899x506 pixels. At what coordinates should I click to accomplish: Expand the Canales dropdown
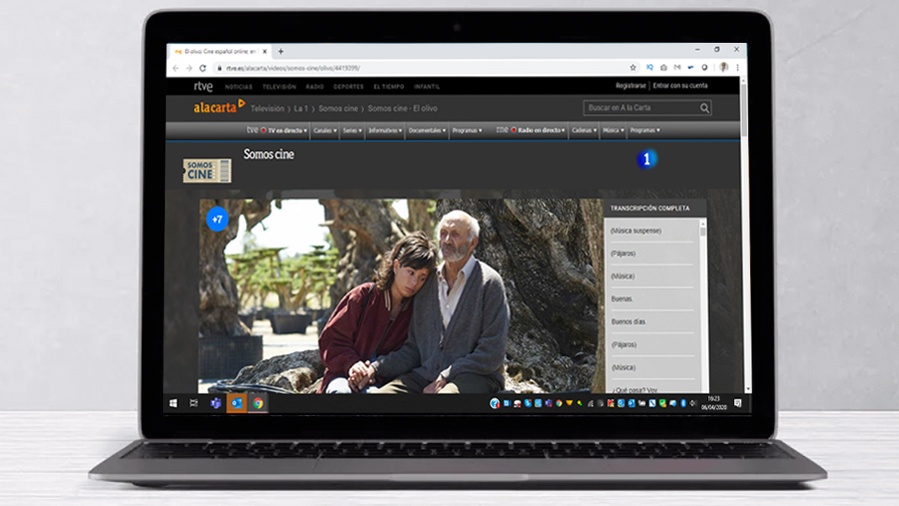tap(325, 131)
